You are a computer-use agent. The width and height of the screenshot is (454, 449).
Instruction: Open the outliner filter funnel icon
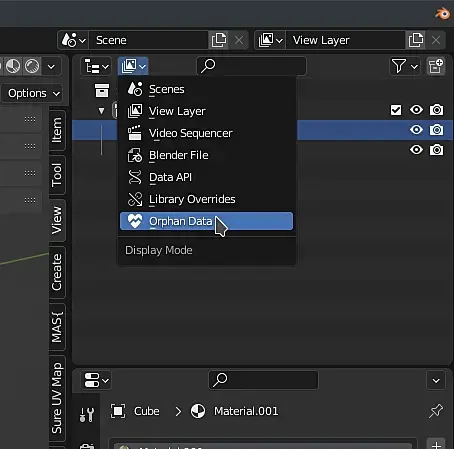(x=404, y=66)
